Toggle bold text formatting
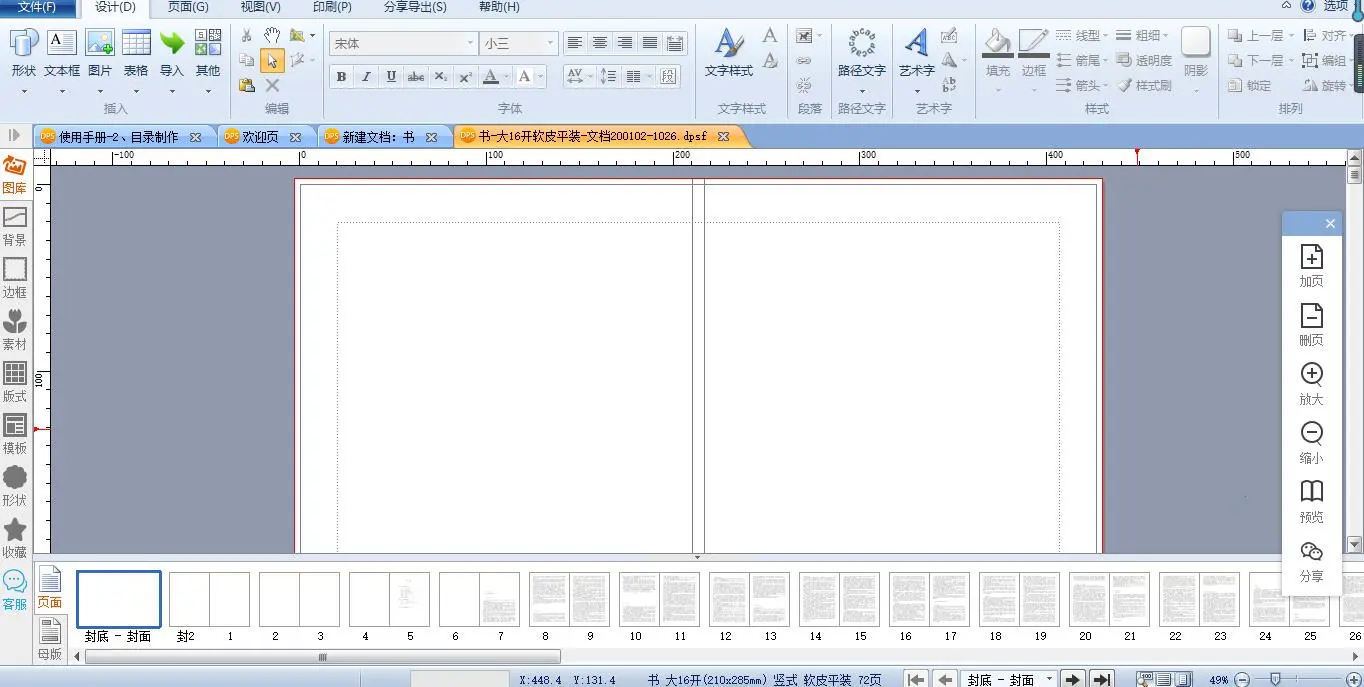This screenshot has height=687, width=1364. coord(341,77)
